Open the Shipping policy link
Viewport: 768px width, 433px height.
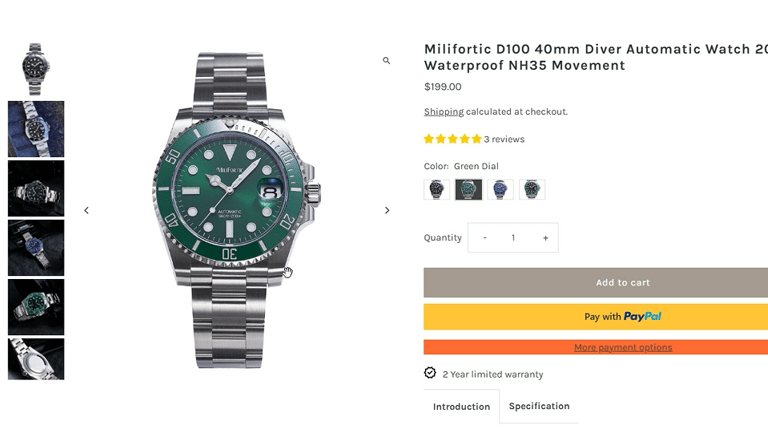[443, 112]
